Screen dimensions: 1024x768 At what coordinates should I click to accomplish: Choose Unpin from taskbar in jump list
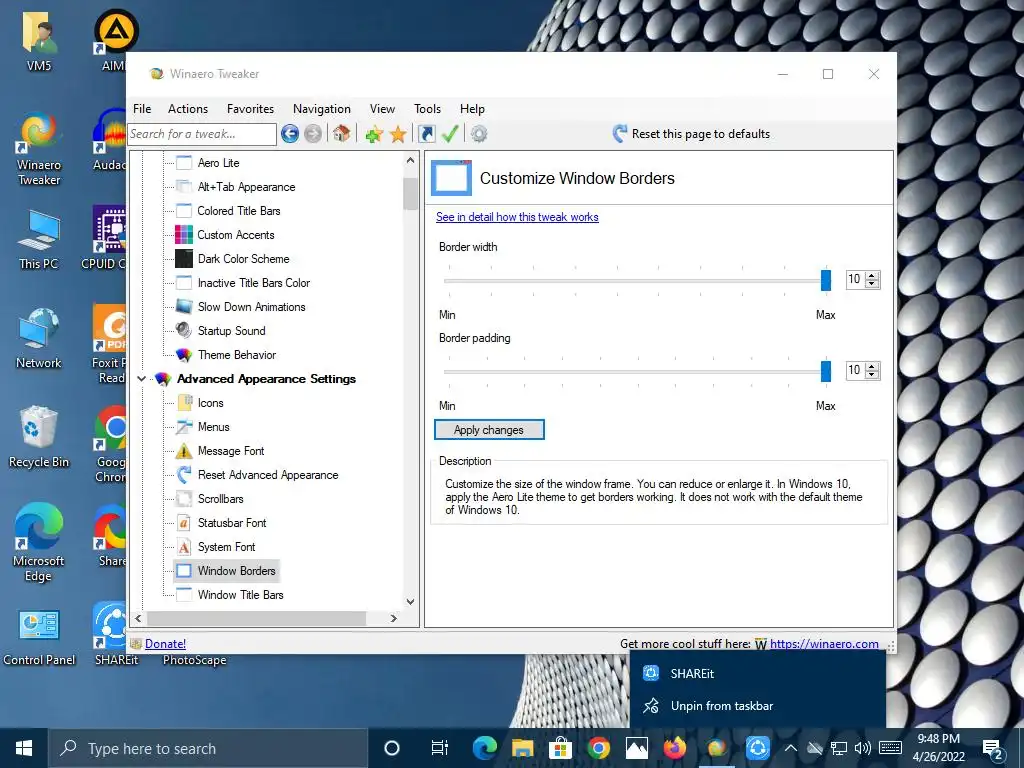click(x=758, y=706)
